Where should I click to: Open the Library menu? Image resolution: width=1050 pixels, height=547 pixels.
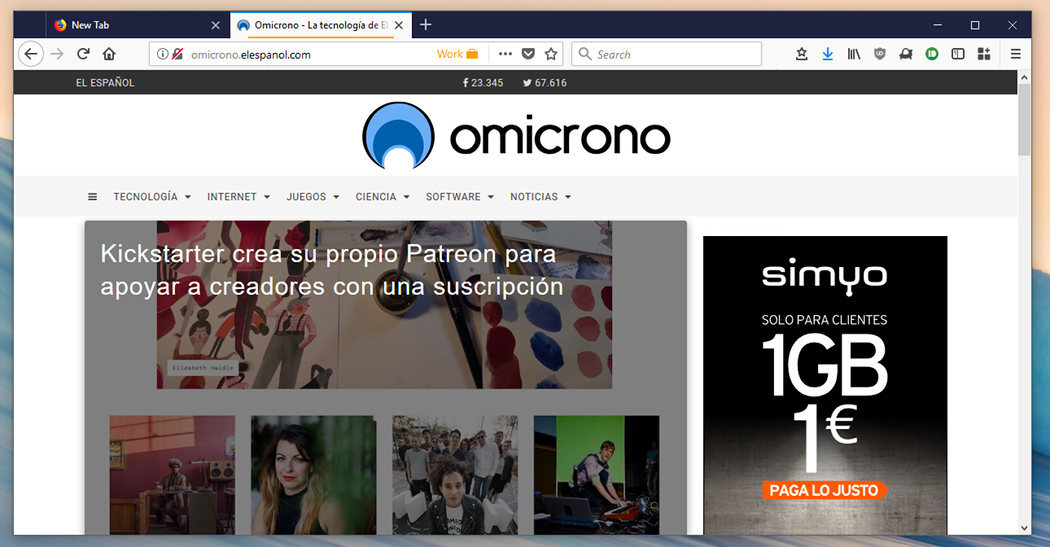pyautogui.click(x=854, y=54)
